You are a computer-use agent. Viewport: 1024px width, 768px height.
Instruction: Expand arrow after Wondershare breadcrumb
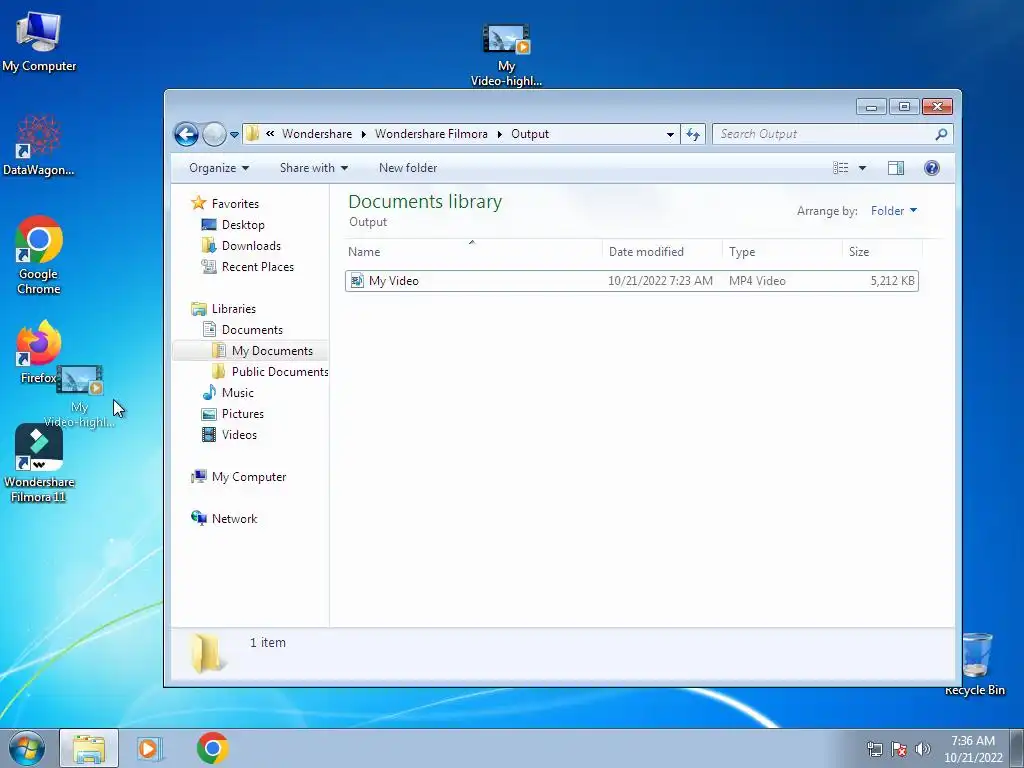point(364,134)
